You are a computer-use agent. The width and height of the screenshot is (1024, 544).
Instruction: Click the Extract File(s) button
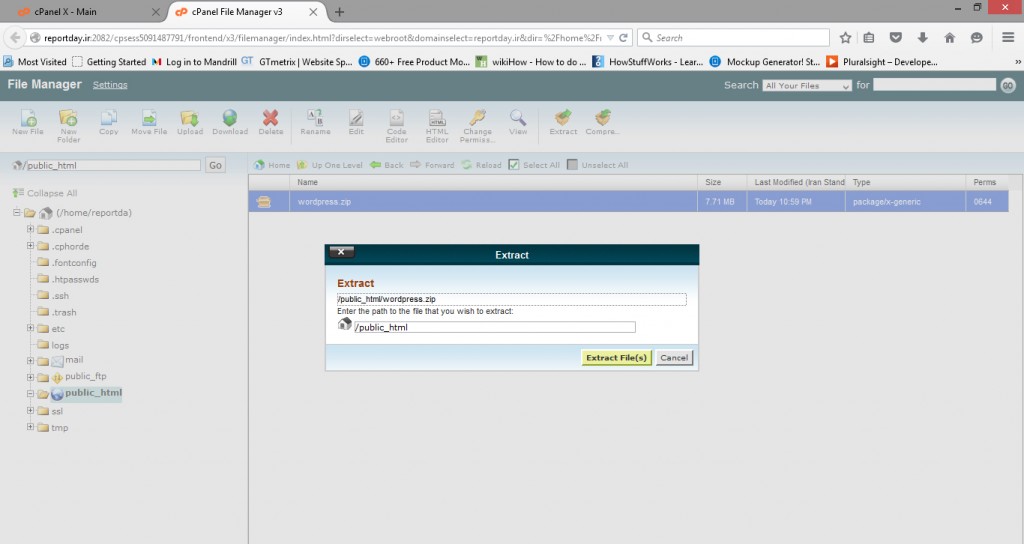[617, 357]
